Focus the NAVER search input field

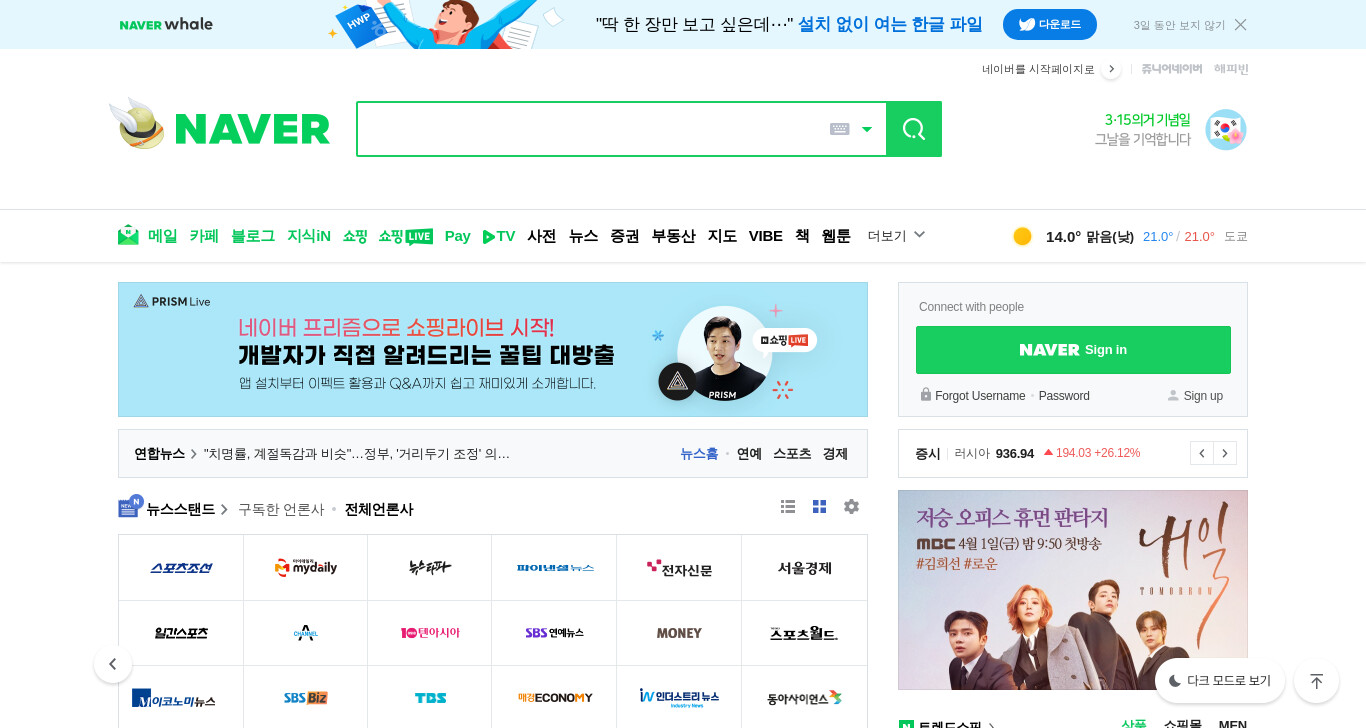point(592,129)
